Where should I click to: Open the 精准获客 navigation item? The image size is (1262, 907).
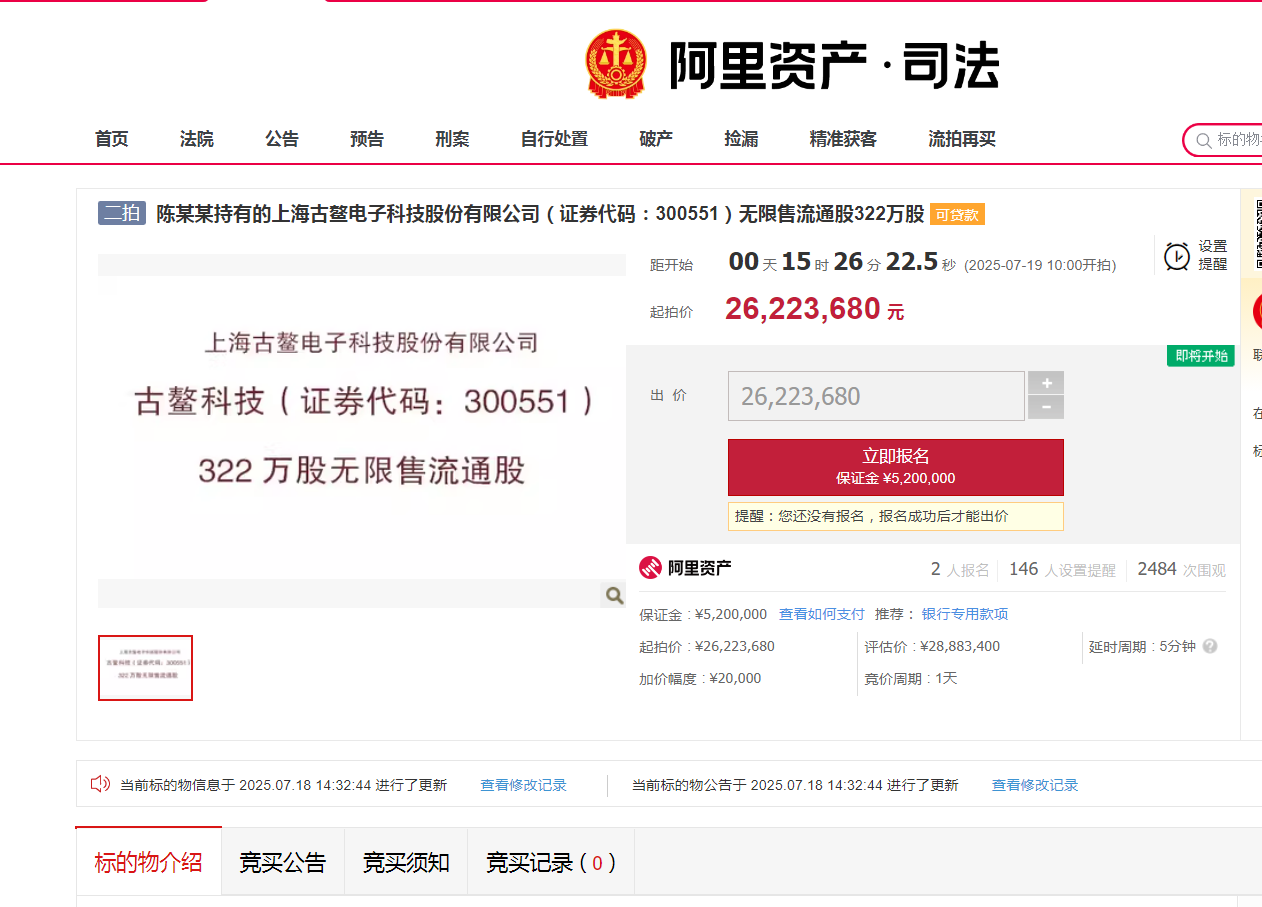[843, 139]
